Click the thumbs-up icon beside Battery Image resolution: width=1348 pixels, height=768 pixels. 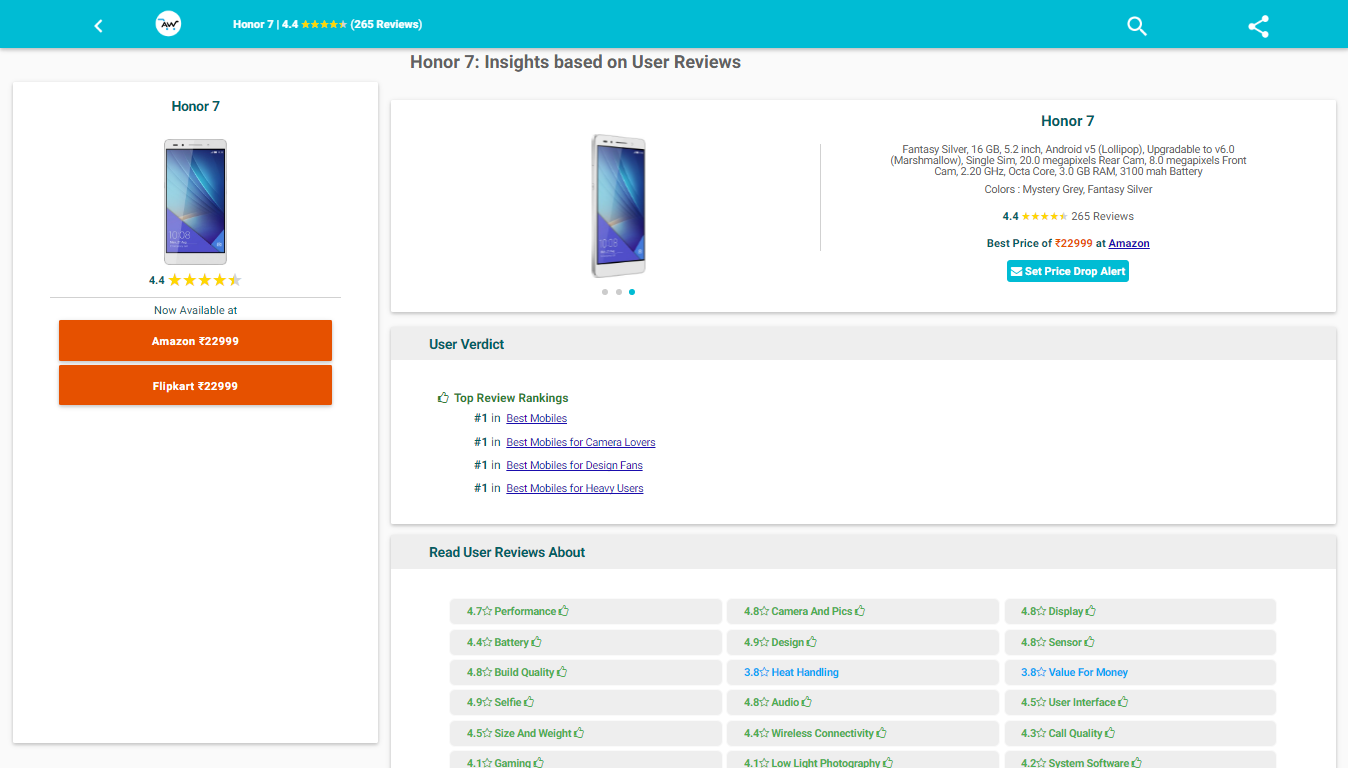(537, 642)
